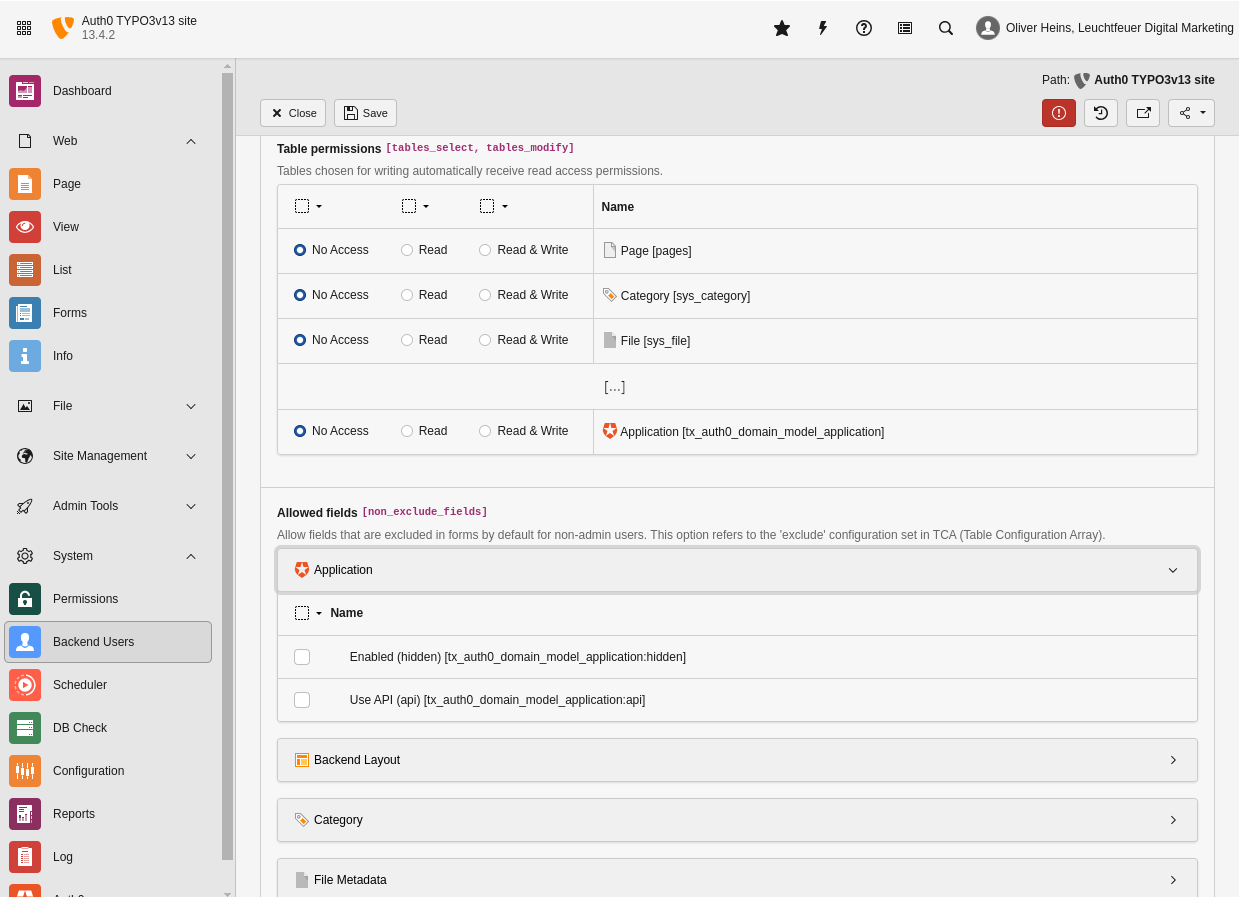1240x897 pixels.
Task: Open the search magnifier icon
Action: (946, 28)
